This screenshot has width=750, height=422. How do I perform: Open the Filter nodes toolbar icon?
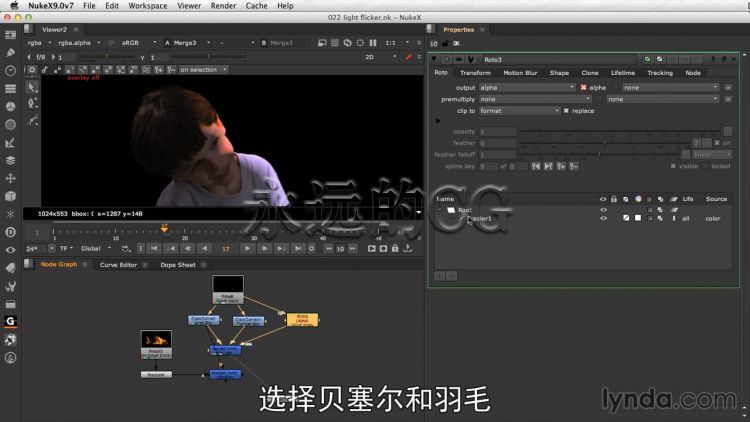tap(10, 124)
